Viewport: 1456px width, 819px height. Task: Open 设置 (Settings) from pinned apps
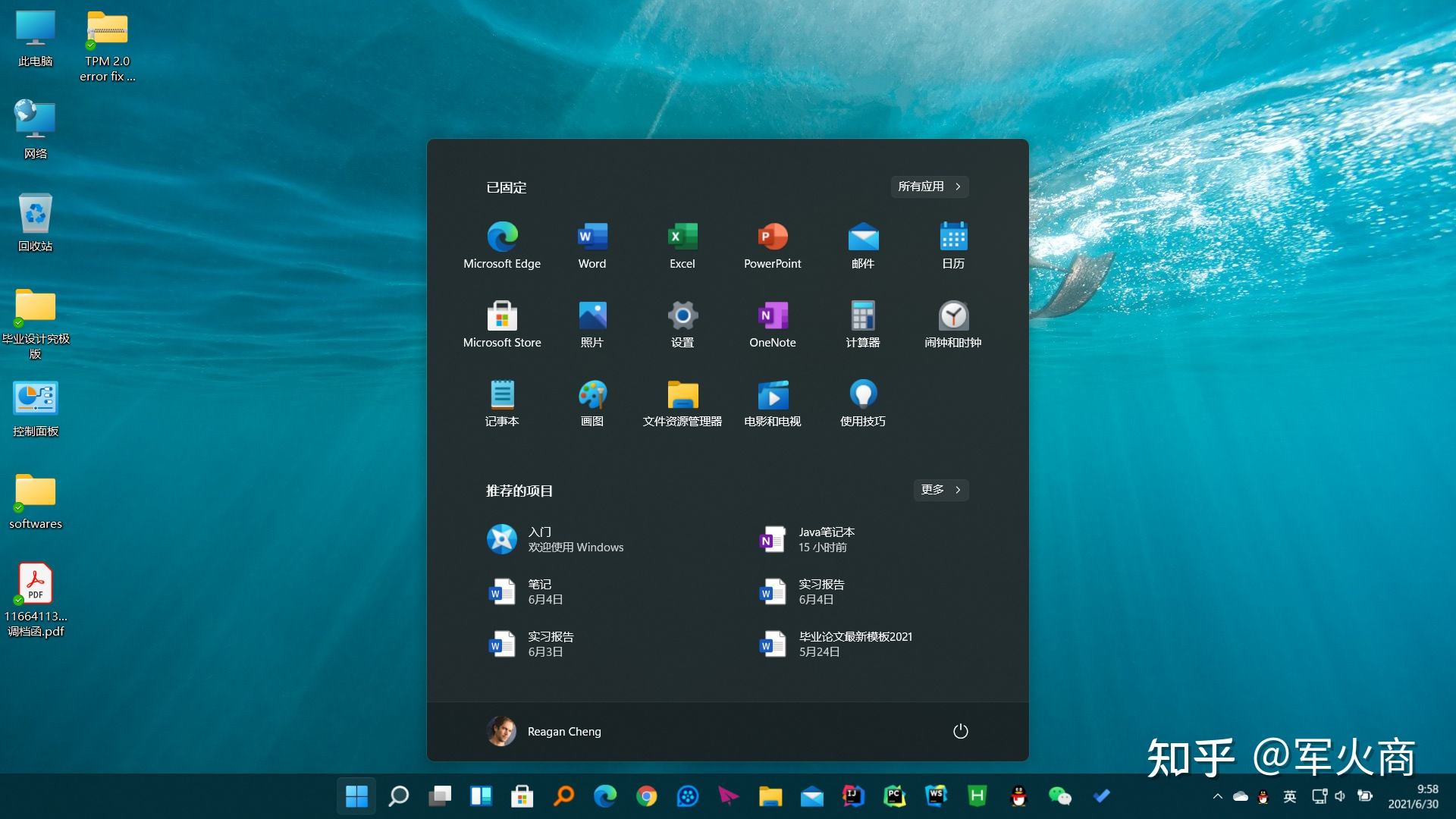(x=682, y=325)
